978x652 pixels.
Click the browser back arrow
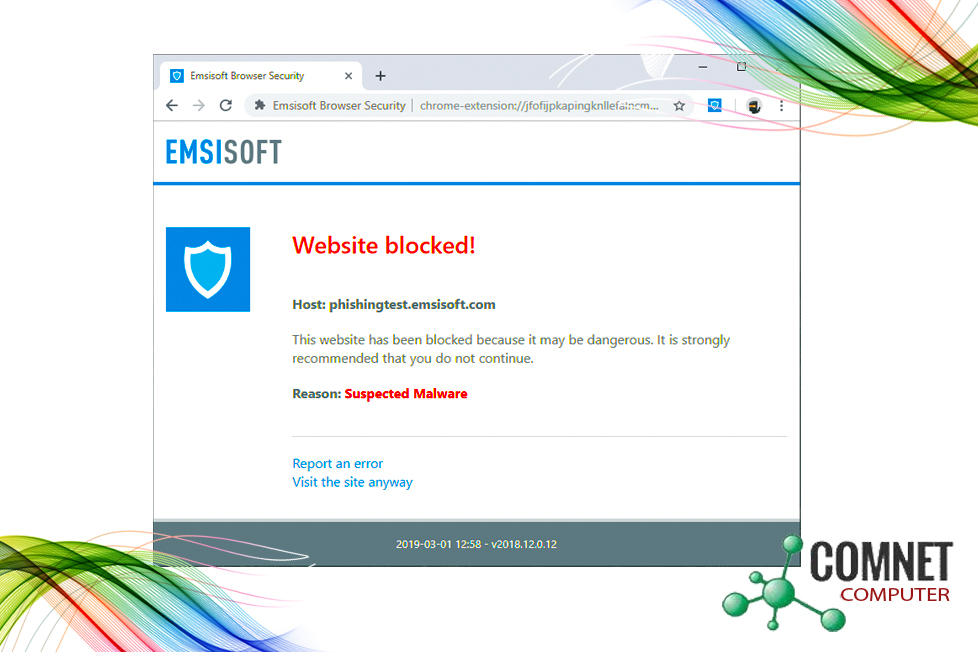[x=172, y=105]
